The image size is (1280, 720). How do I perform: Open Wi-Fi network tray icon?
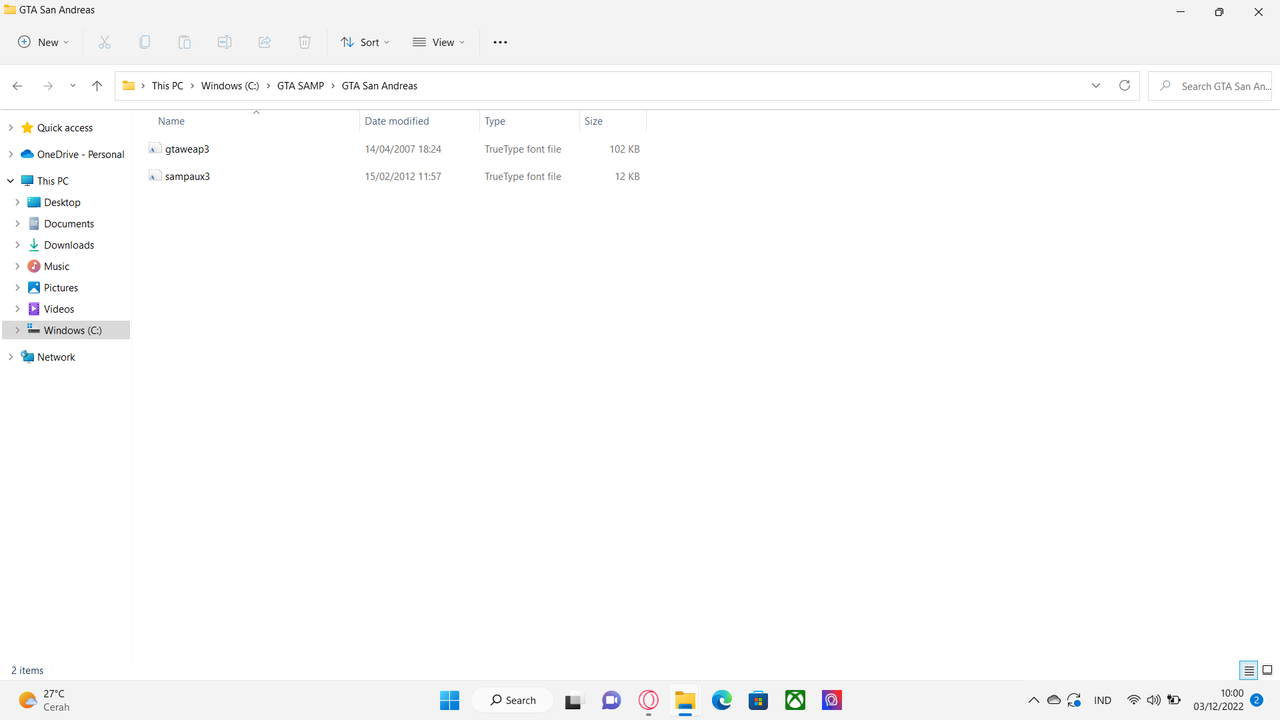[x=1133, y=700]
